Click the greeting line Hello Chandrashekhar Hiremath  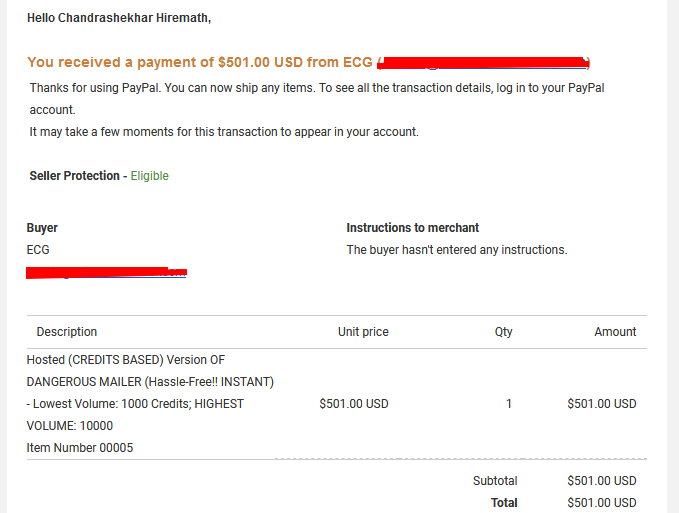pyautogui.click(x=119, y=18)
